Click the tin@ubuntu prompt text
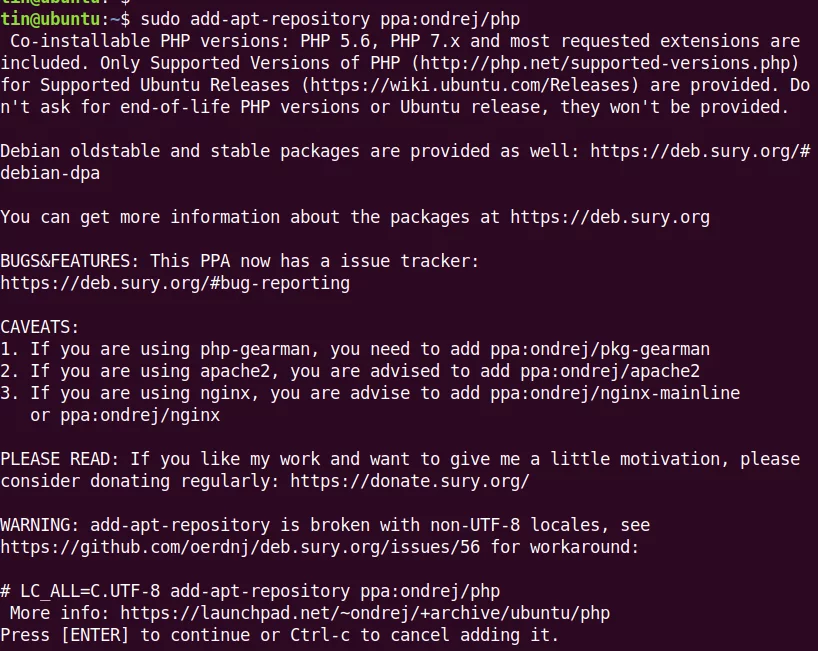Image resolution: width=818 pixels, height=651 pixels. coord(50,19)
